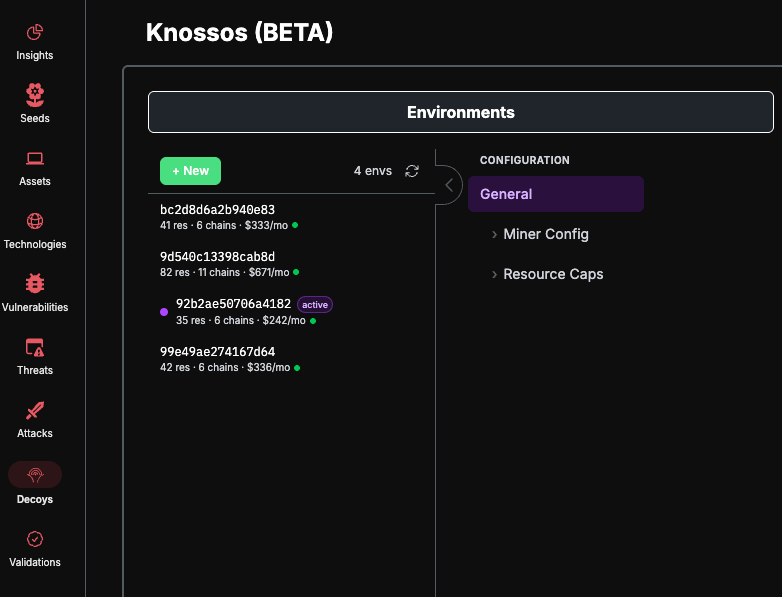Click the Knossos (BETA) page title
Image resolution: width=782 pixels, height=597 pixels.
tap(239, 33)
